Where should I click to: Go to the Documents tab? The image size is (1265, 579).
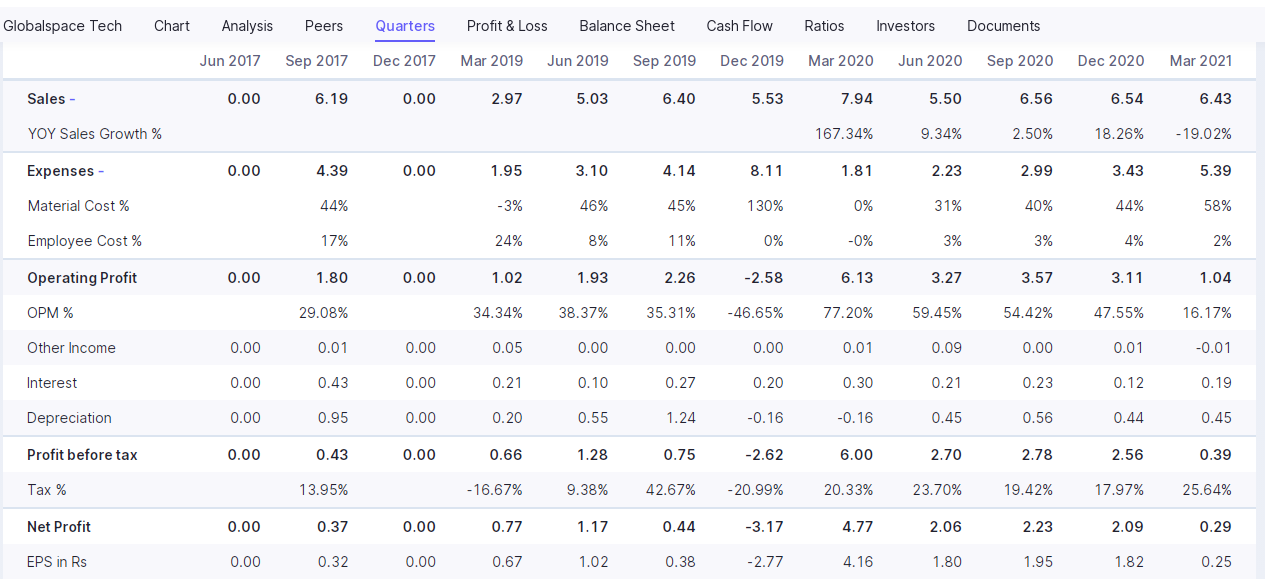(1003, 26)
